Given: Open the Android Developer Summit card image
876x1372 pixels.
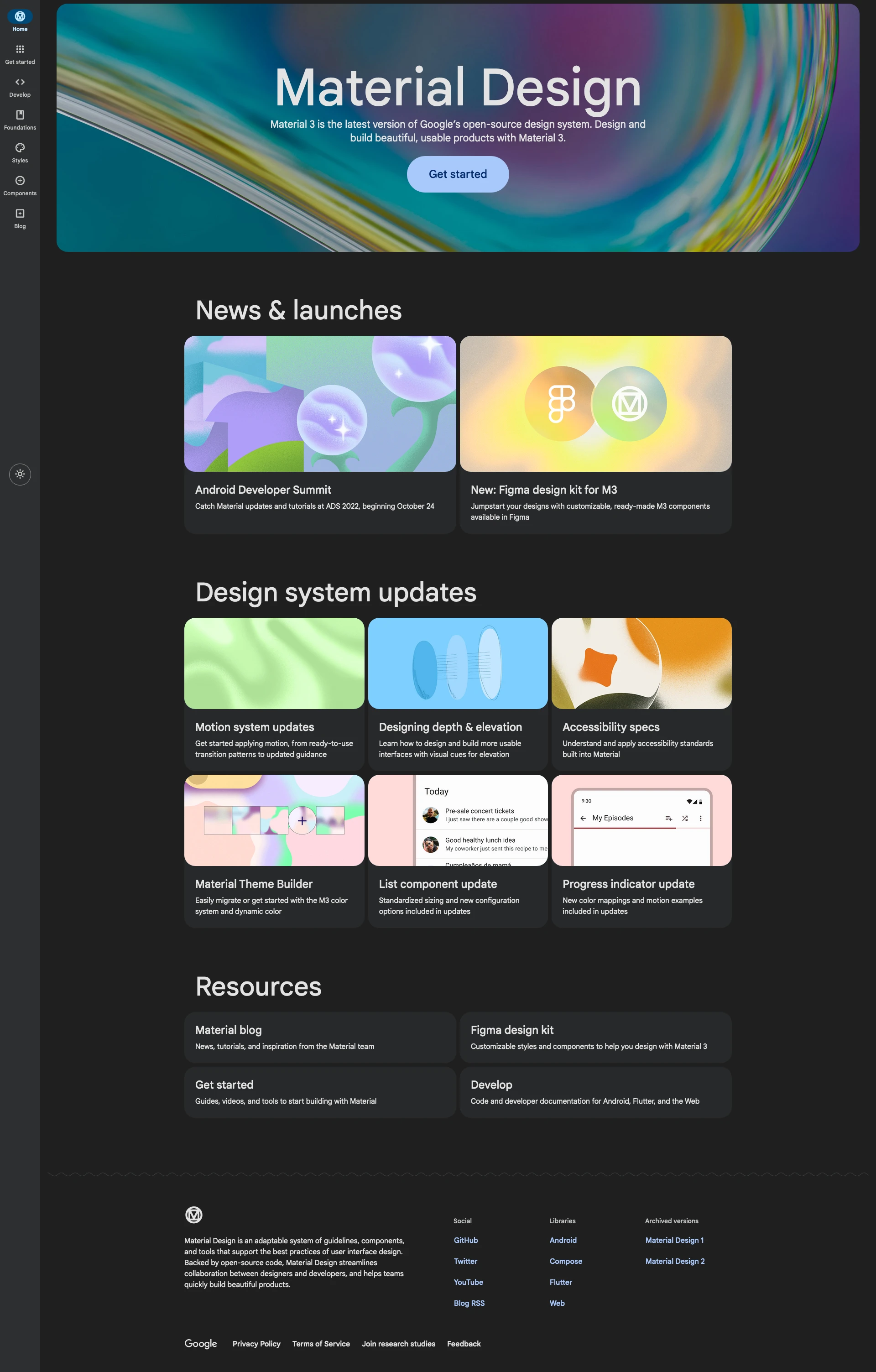Looking at the screenshot, I should 320,403.
